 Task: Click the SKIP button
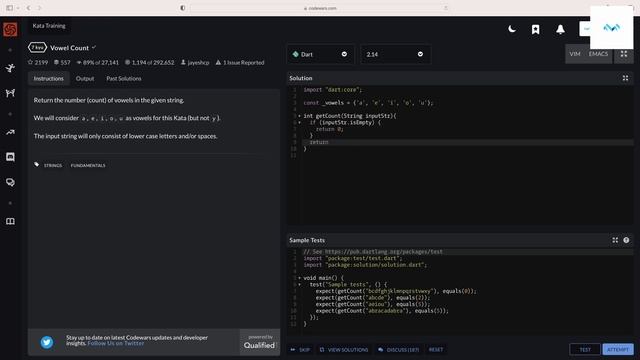pyautogui.click(x=300, y=350)
